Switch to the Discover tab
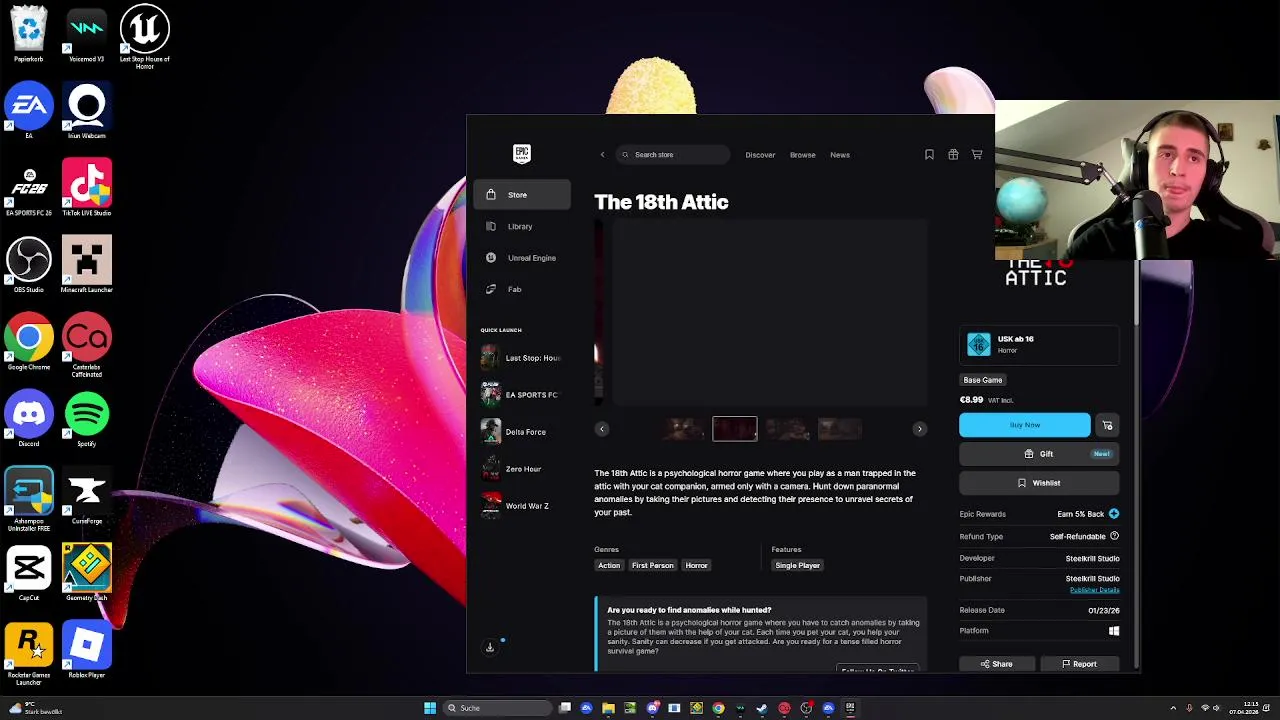Viewport: 1280px width, 720px height. click(x=760, y=155)
